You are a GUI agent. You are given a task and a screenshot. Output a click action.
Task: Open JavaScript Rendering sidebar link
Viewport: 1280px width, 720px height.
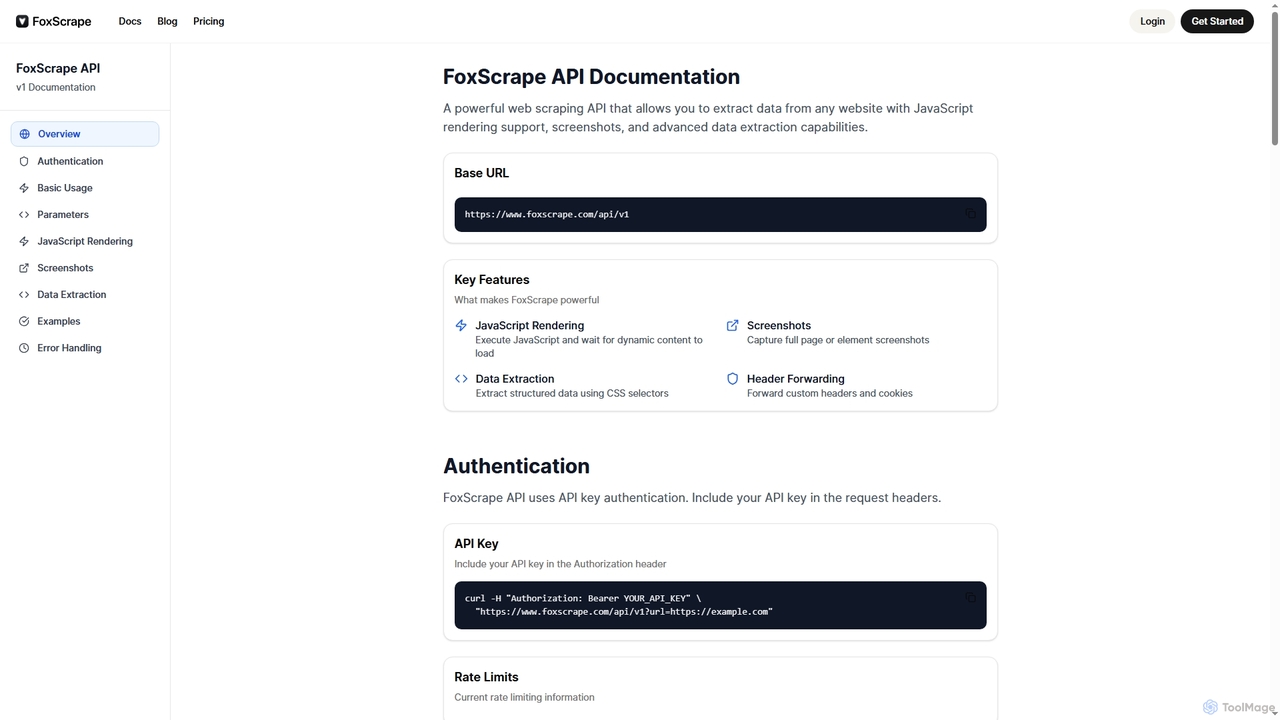pos(85,241)
